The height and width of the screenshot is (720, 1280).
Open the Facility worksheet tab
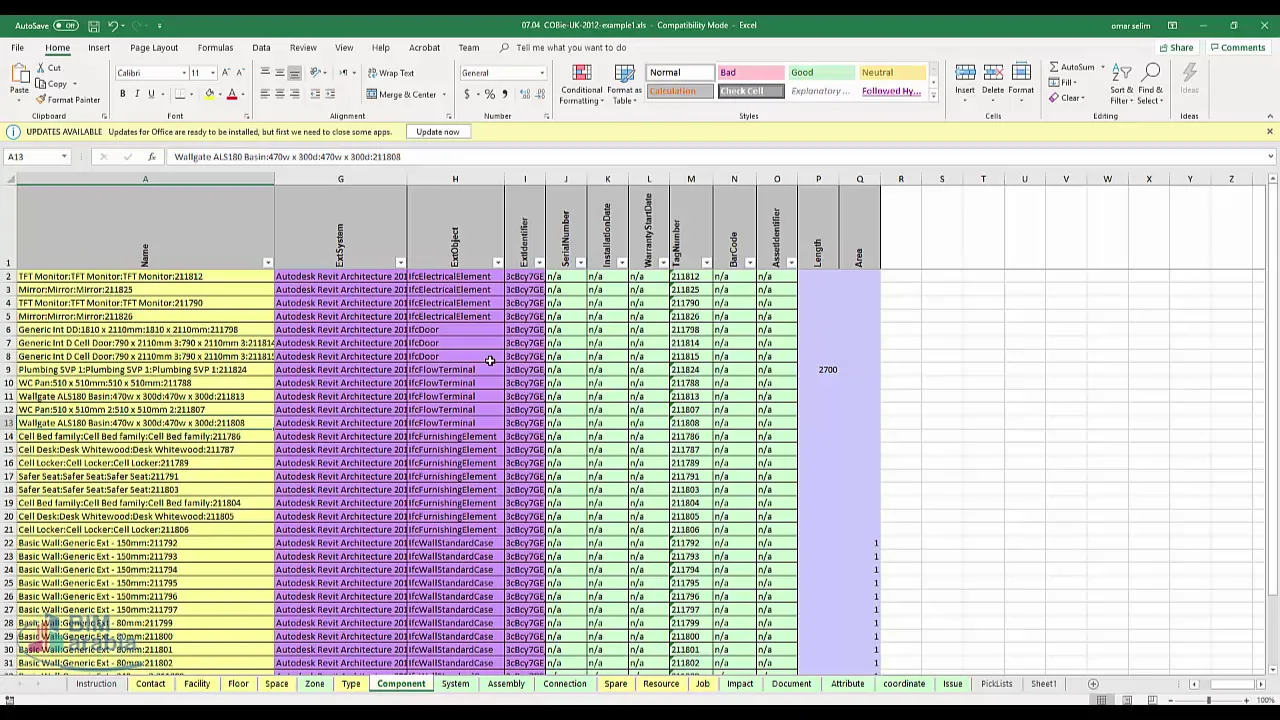pos(197,684)
